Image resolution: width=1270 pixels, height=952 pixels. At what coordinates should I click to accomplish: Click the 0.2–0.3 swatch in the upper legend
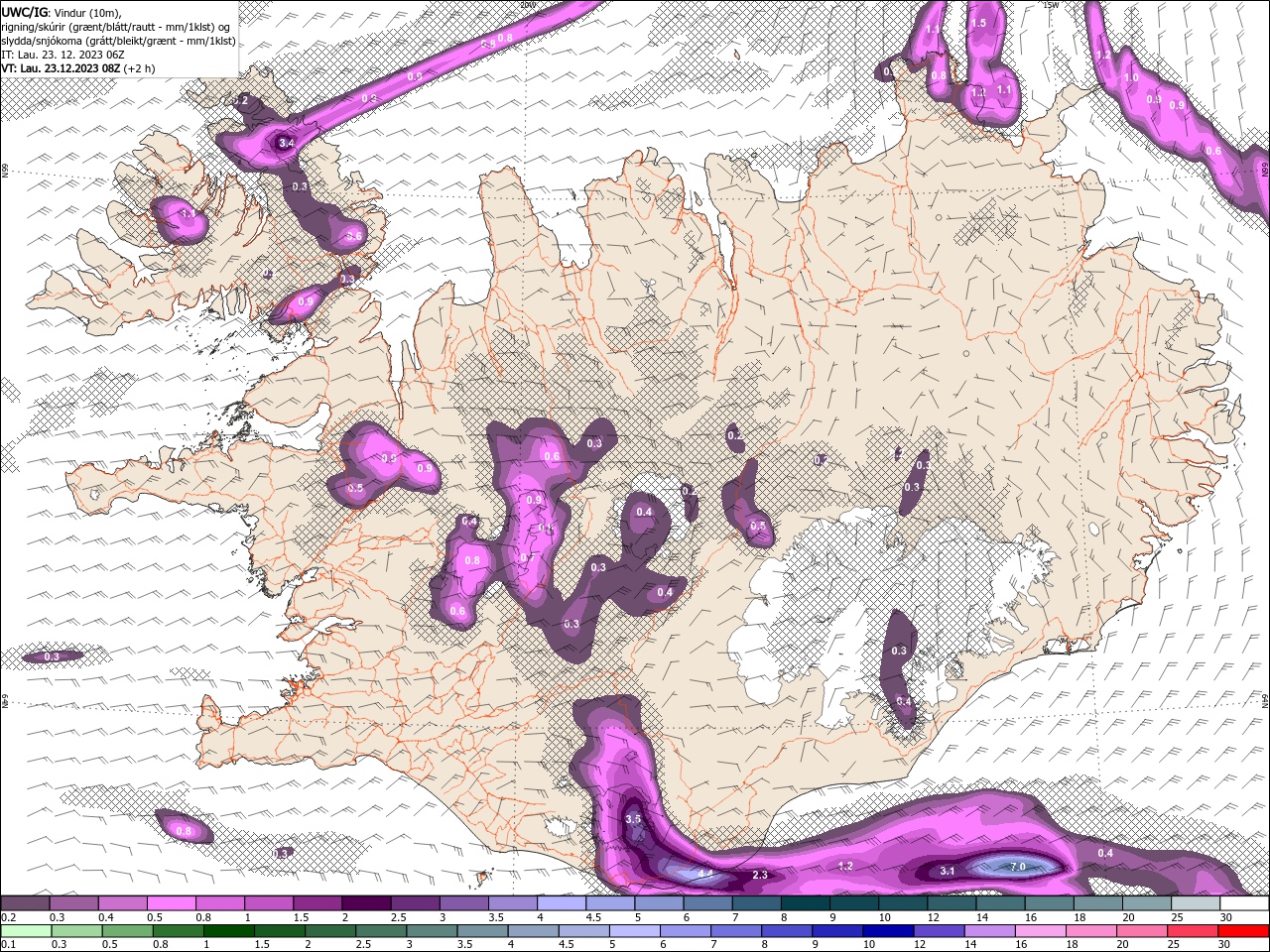point(25,903)
